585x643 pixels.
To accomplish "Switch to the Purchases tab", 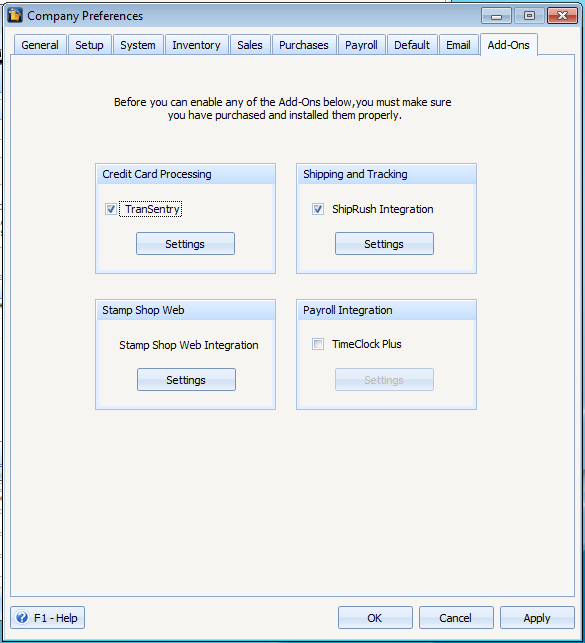I will (x=304, y=45).
